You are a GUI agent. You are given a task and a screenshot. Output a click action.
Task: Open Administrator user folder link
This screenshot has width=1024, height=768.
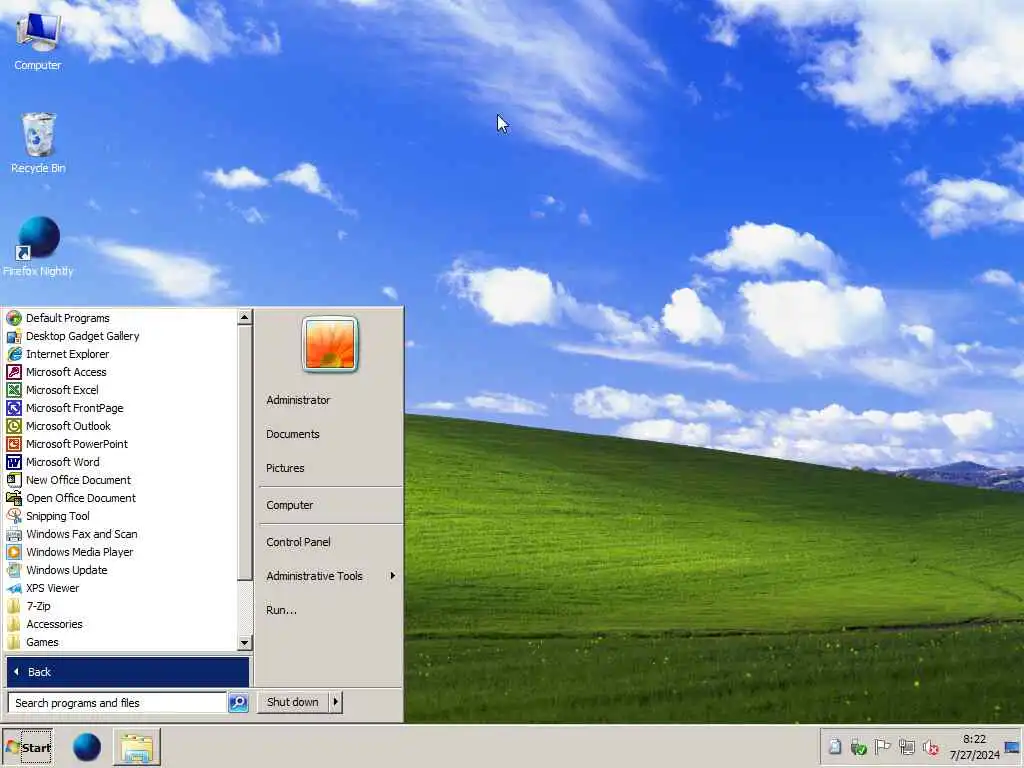298,400
